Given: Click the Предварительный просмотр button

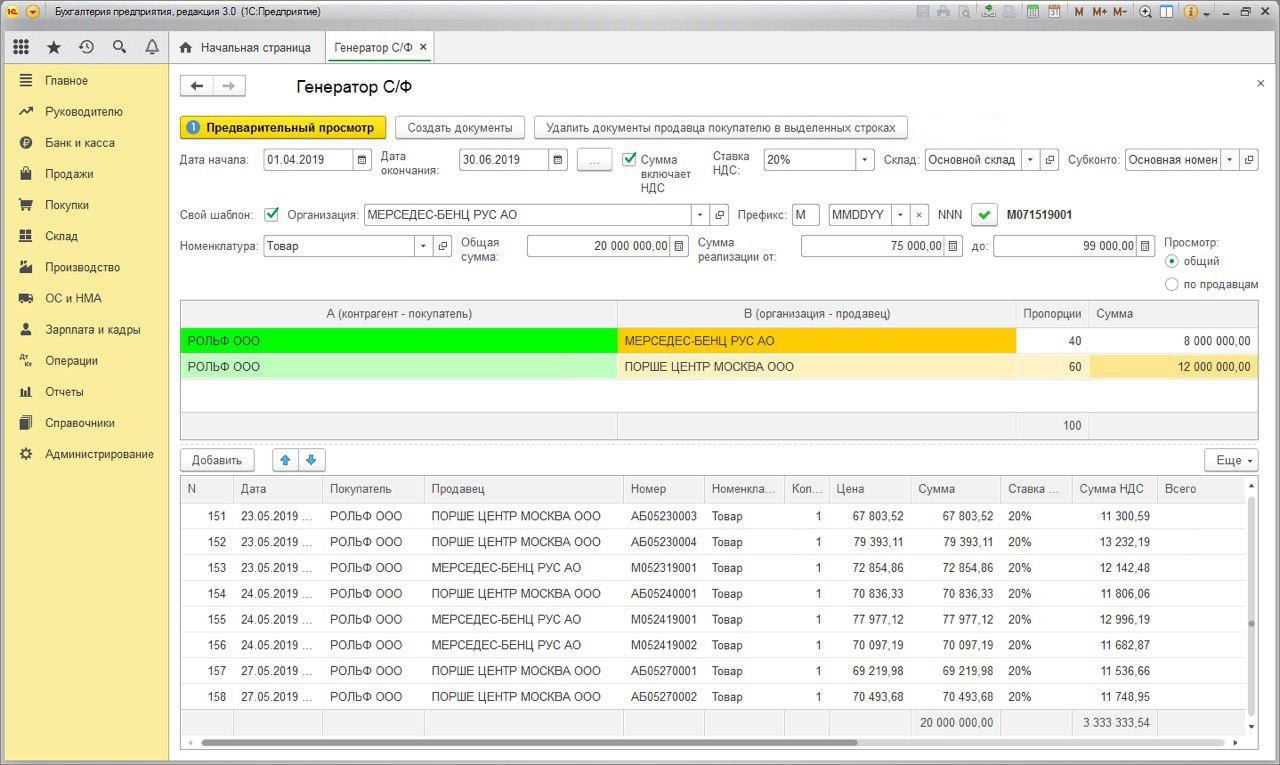Looking at the screenshot, I should click(x=283, y=128).
